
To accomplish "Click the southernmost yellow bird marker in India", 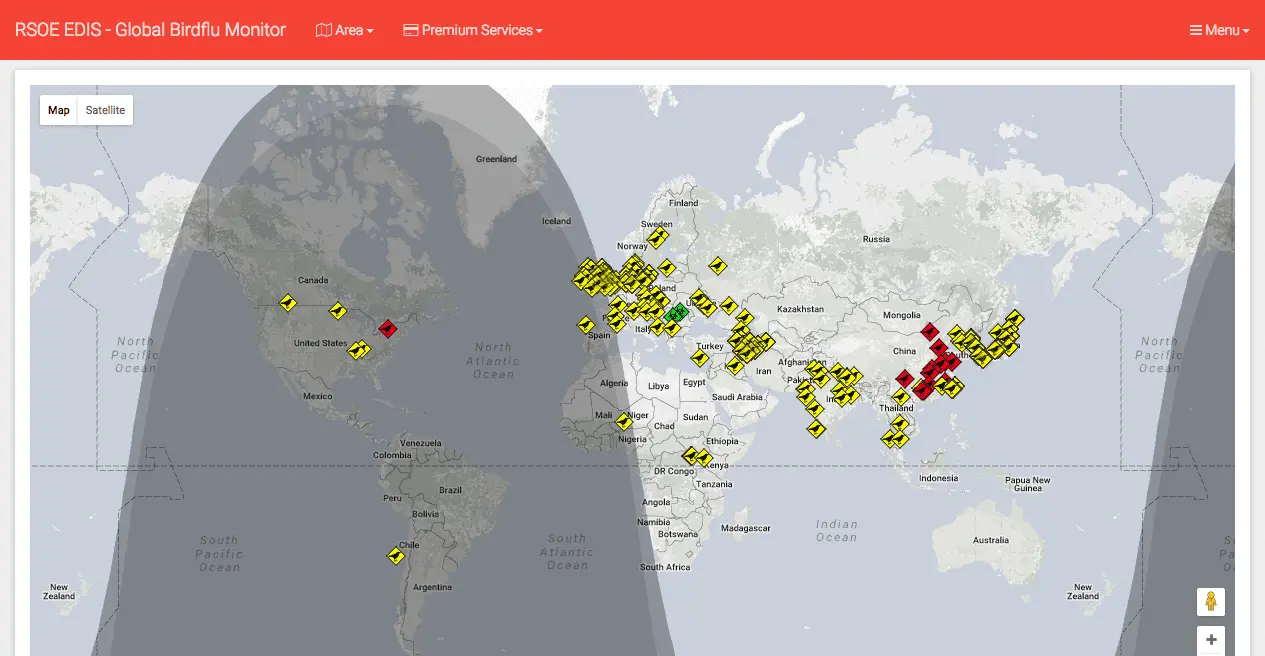I will pyautogui.click(x=816, y=429).
